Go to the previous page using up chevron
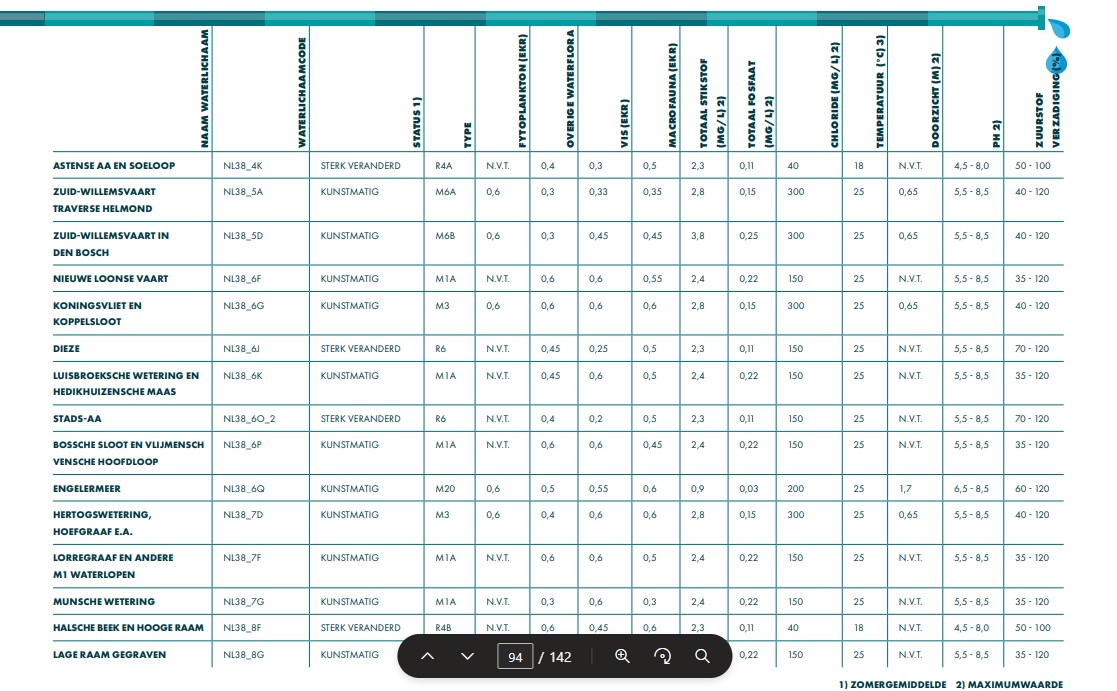 click(x=427, y=656)
